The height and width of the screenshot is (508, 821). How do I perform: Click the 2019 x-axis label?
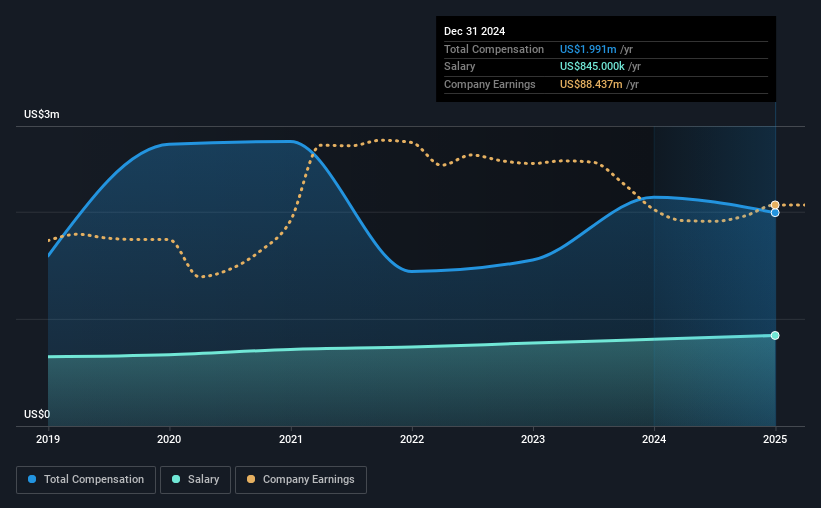(48, 439)
